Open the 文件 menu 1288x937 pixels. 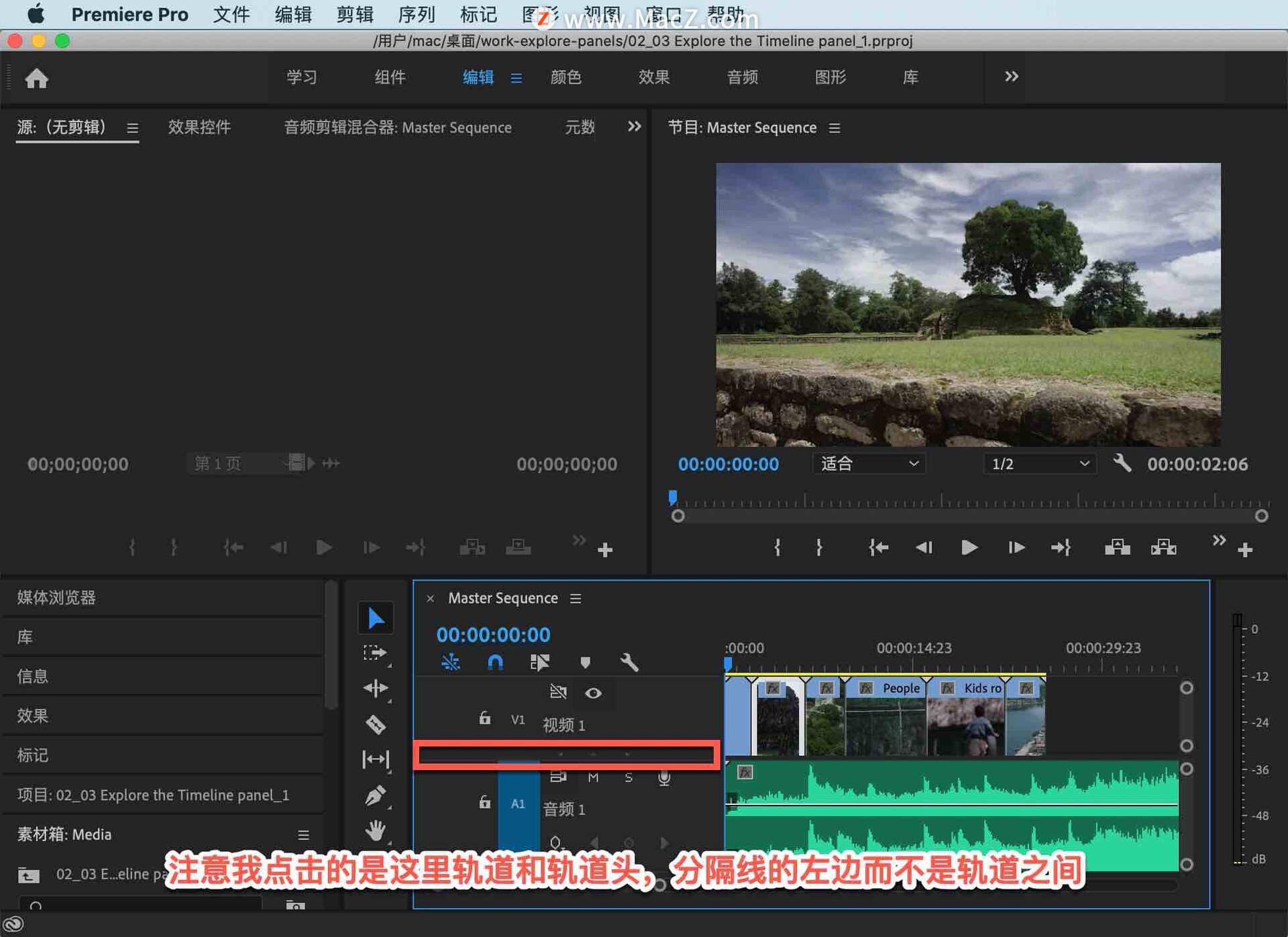[x=231, y=14]
